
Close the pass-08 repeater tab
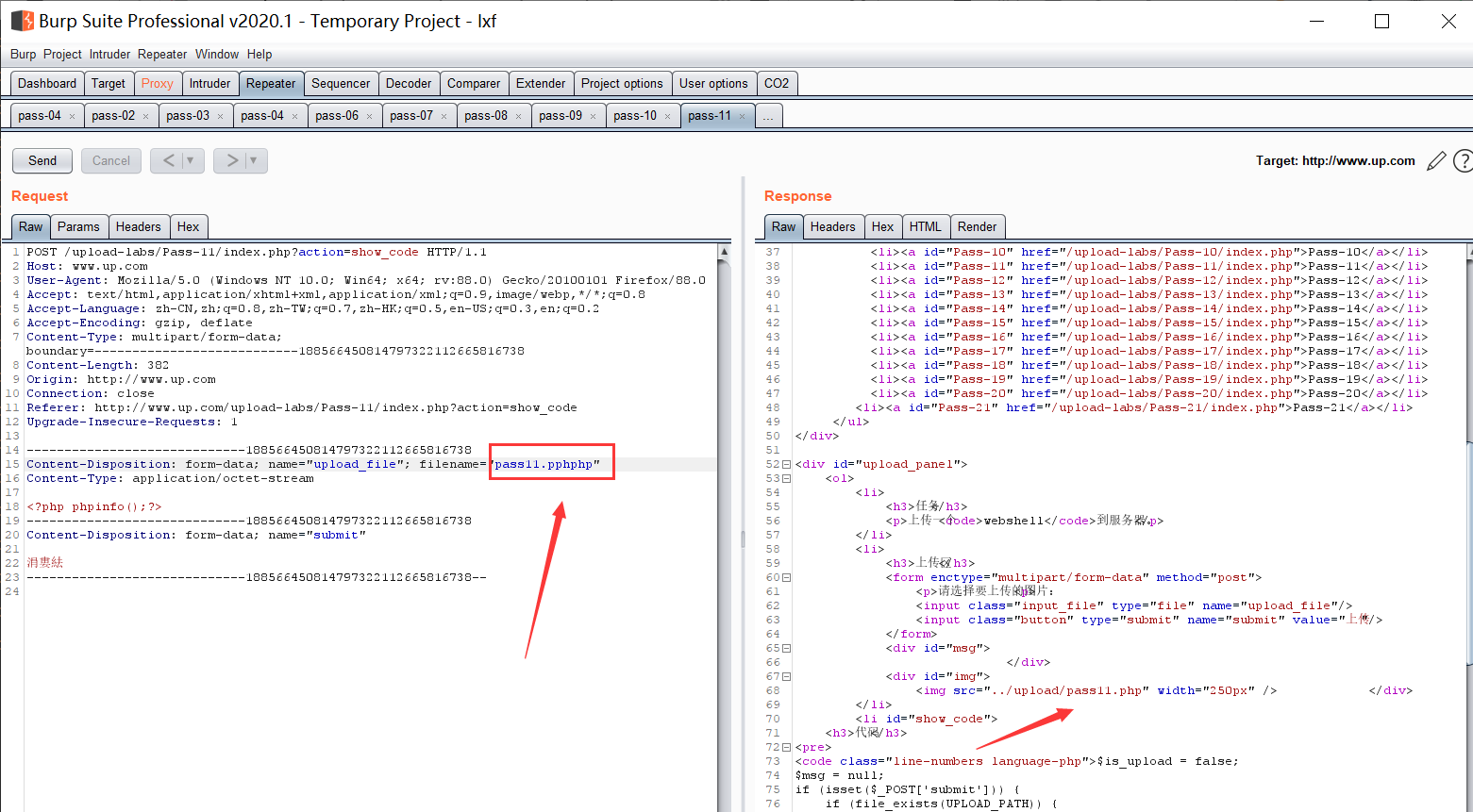[518, 116]
